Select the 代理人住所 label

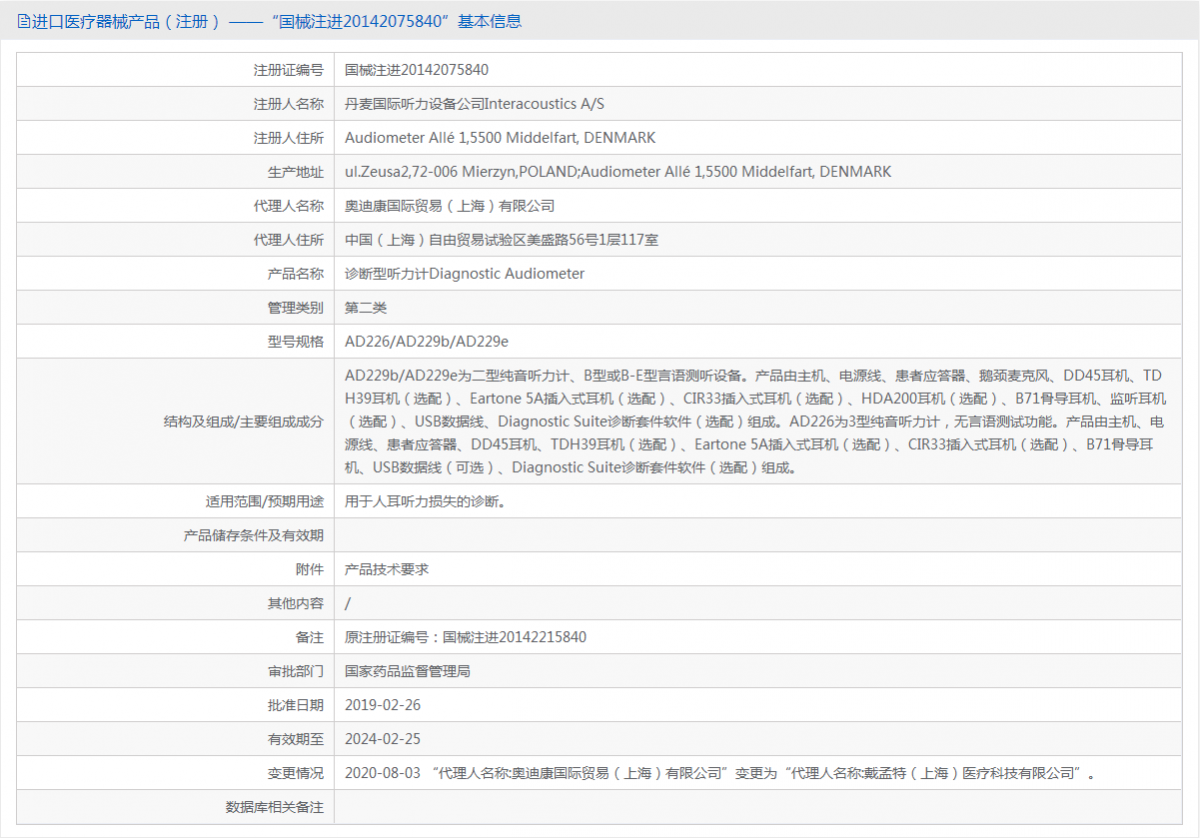[x=289, y=240]
